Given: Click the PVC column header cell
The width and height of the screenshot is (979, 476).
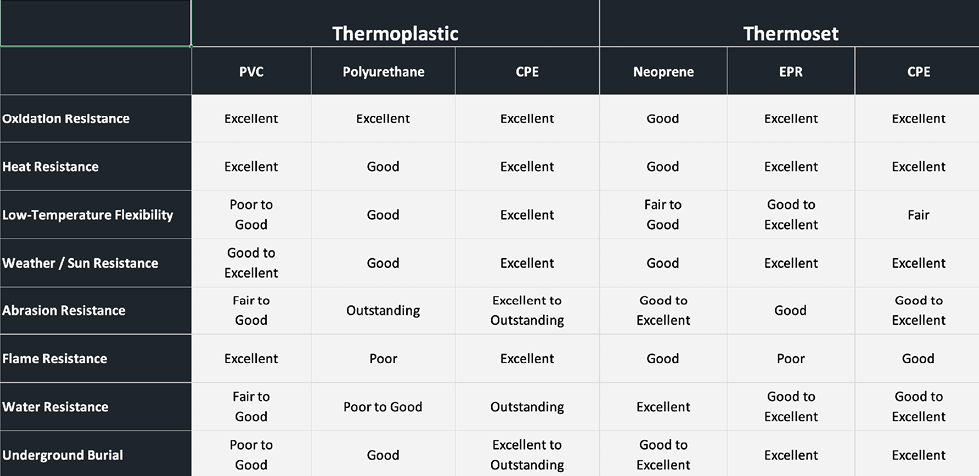Looking at the screenshot, I should coord(251,71).
